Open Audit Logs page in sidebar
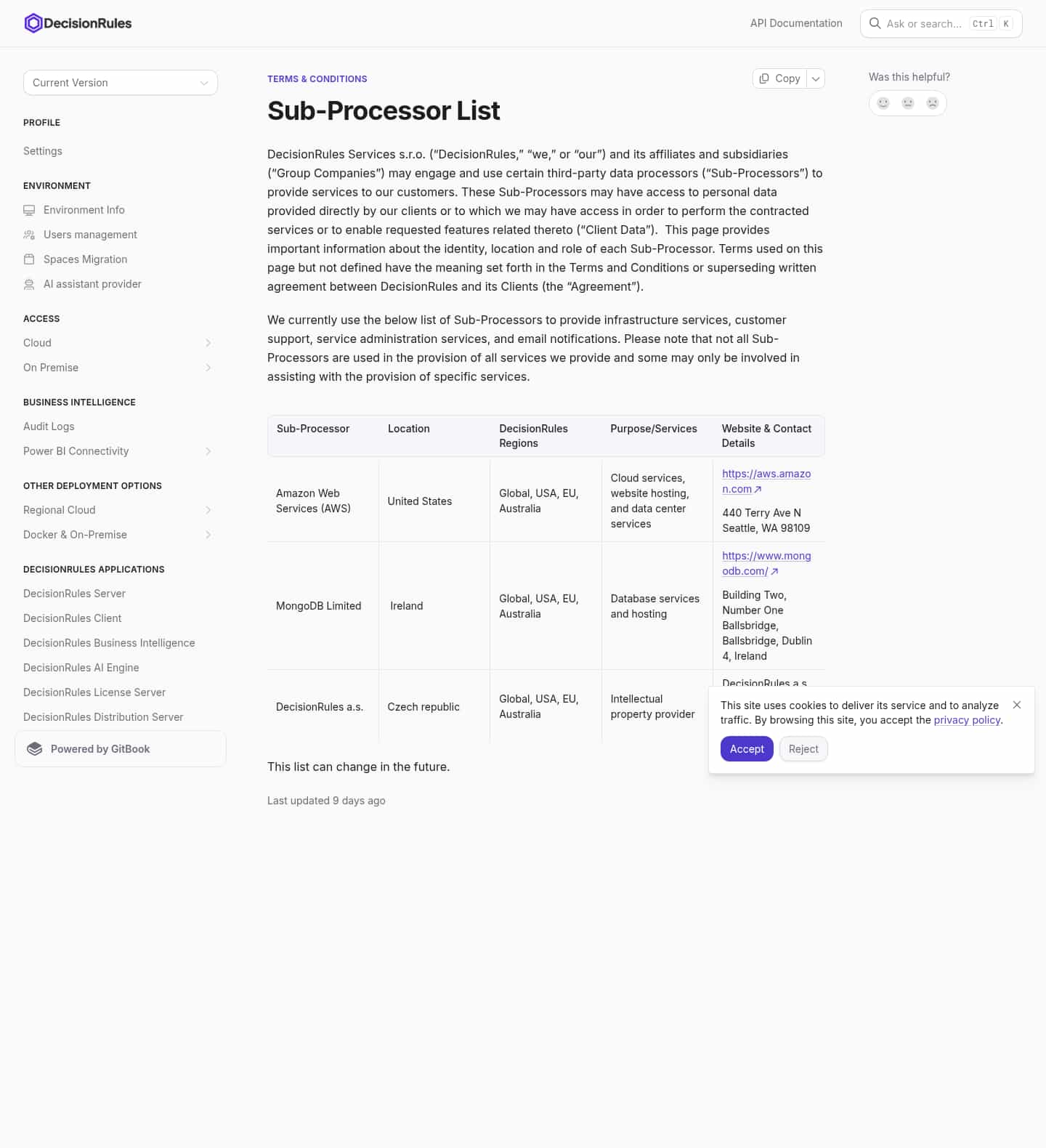 coord(49,427)
